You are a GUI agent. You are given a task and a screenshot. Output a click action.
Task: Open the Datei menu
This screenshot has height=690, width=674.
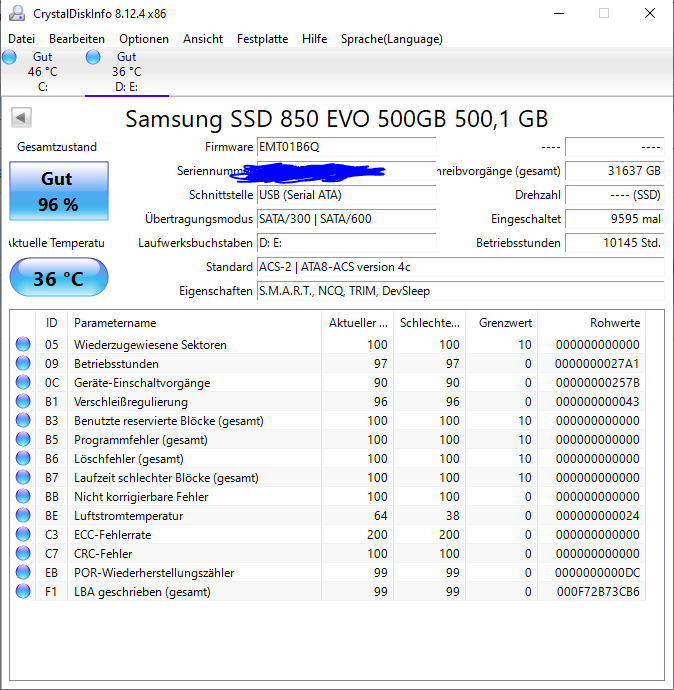pos(21,39)
